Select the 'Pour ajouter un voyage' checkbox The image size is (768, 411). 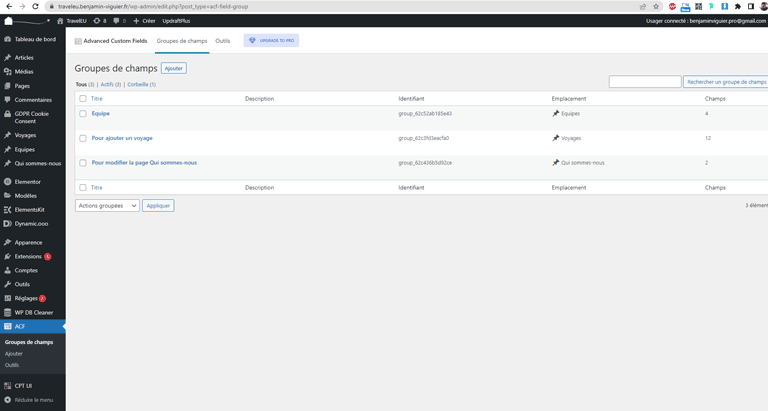pos(83,138)
